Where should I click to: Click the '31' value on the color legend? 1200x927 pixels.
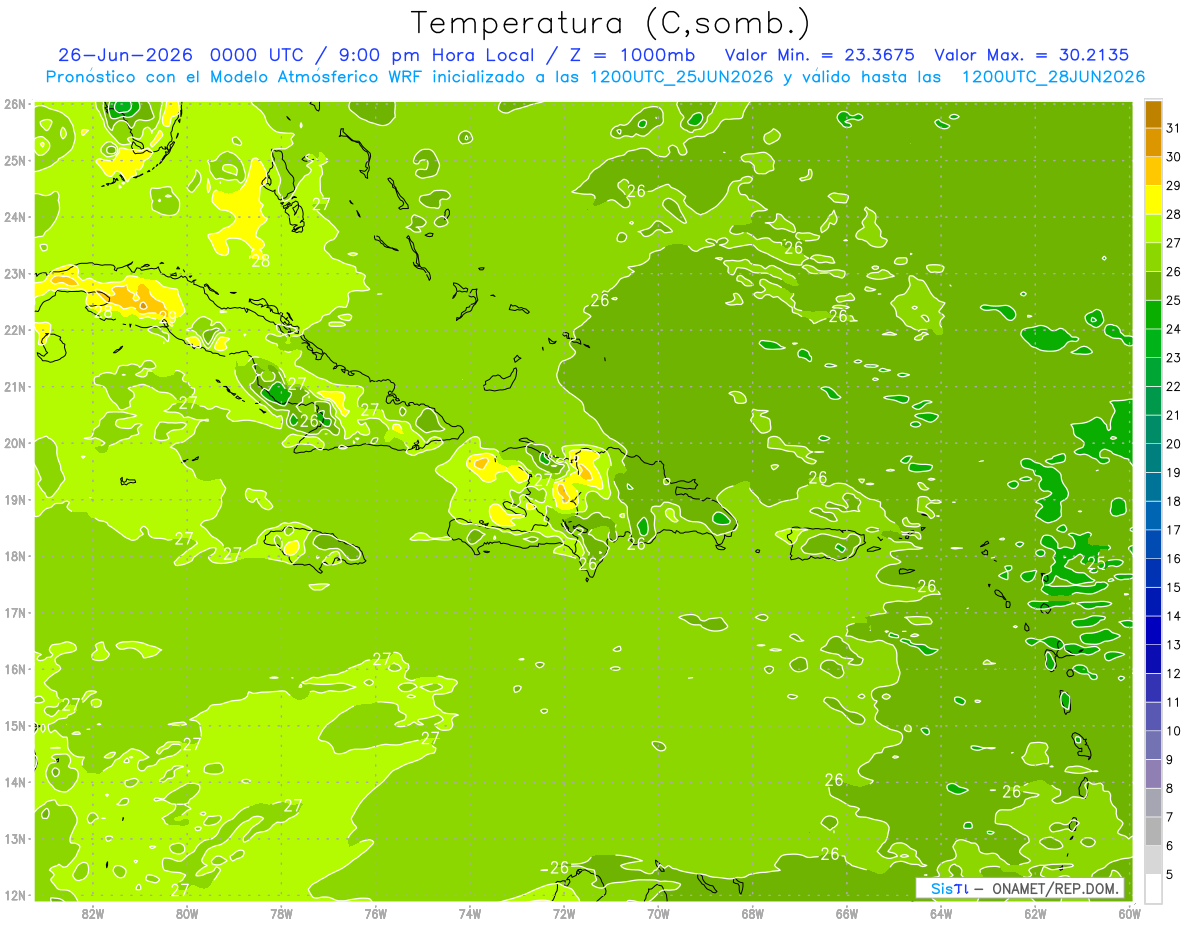(x=1173, y=129)
